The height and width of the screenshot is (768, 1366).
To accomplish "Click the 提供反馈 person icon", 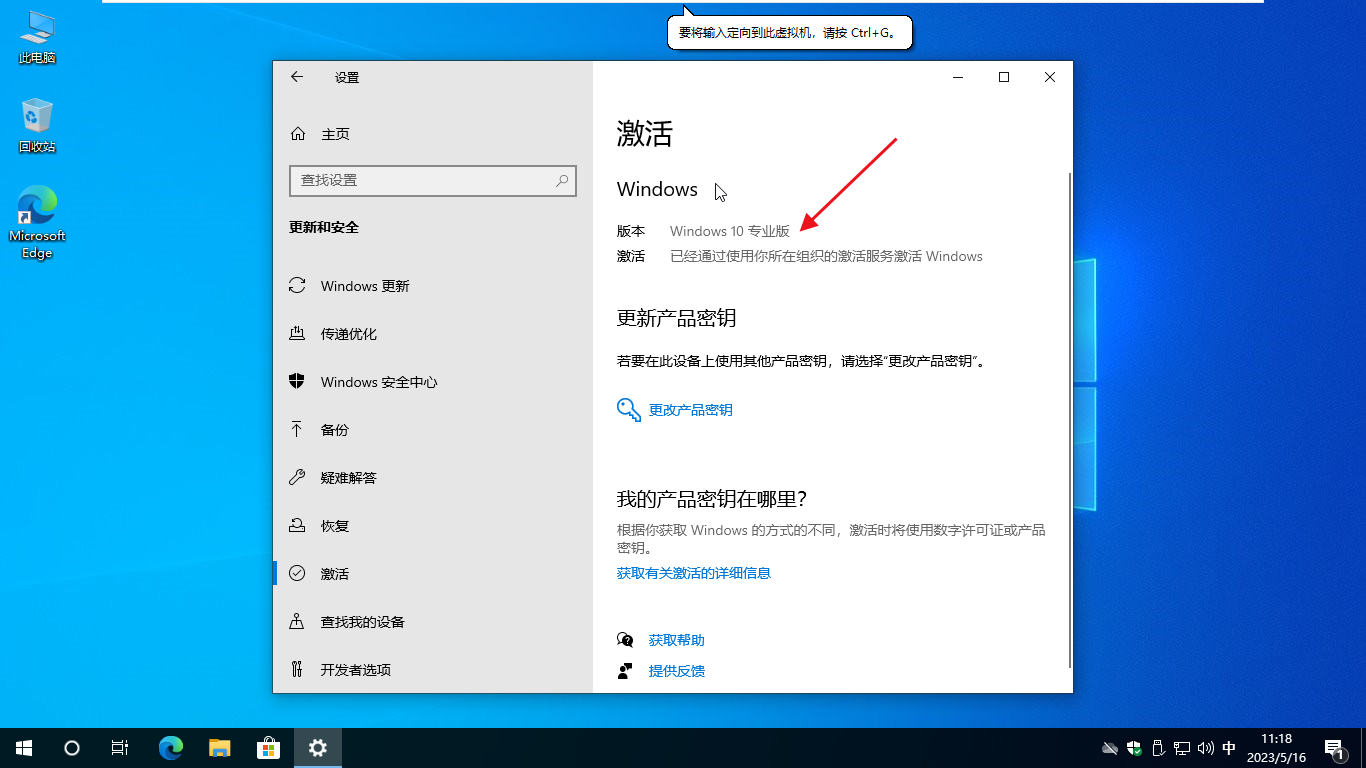I will coord(626,671).
